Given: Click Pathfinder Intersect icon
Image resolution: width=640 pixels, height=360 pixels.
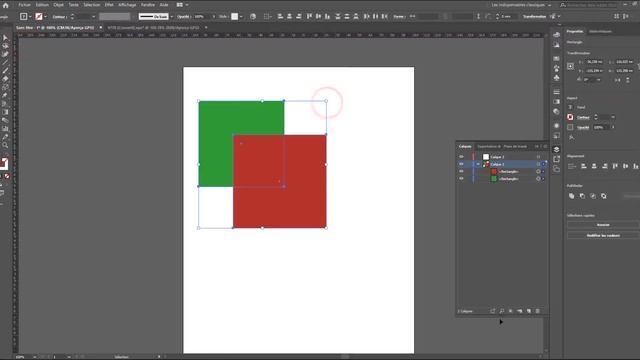Looking at the screenshot, I should click(593, 196).
